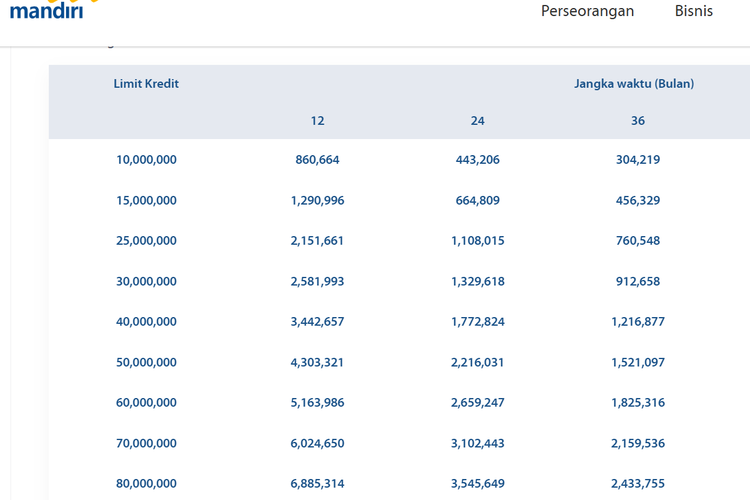Select the 304,219 cell
The height and width of the screenshot is (500, 750).
[x=638, y=160]
